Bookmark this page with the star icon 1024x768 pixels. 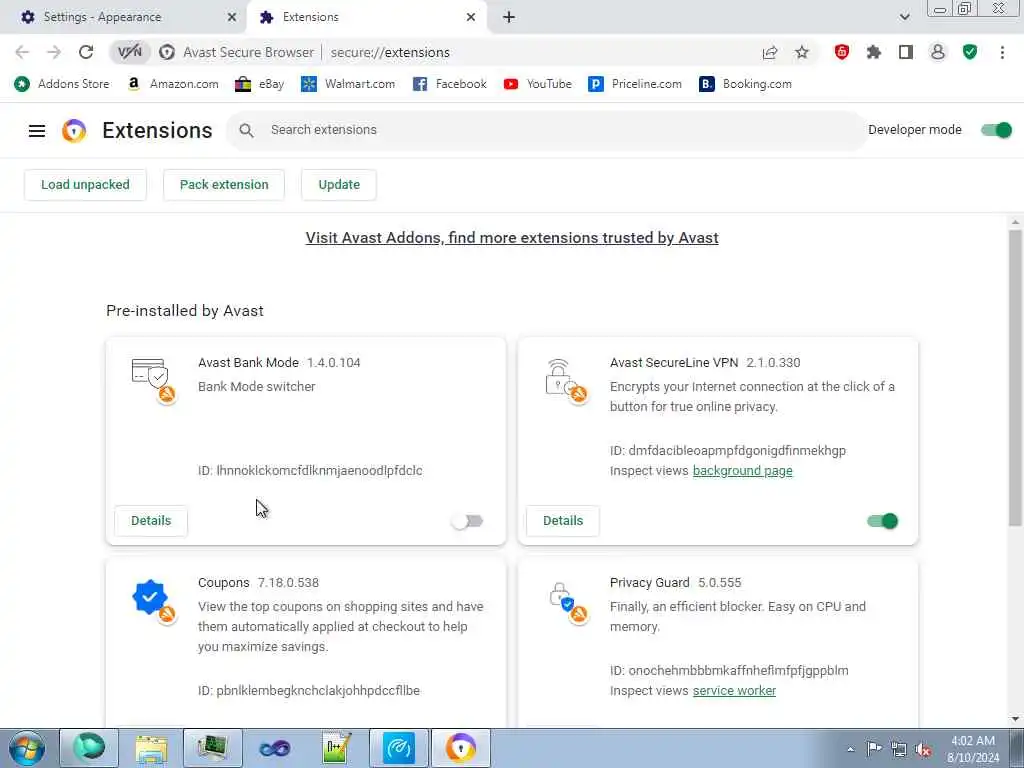point(802,52)
